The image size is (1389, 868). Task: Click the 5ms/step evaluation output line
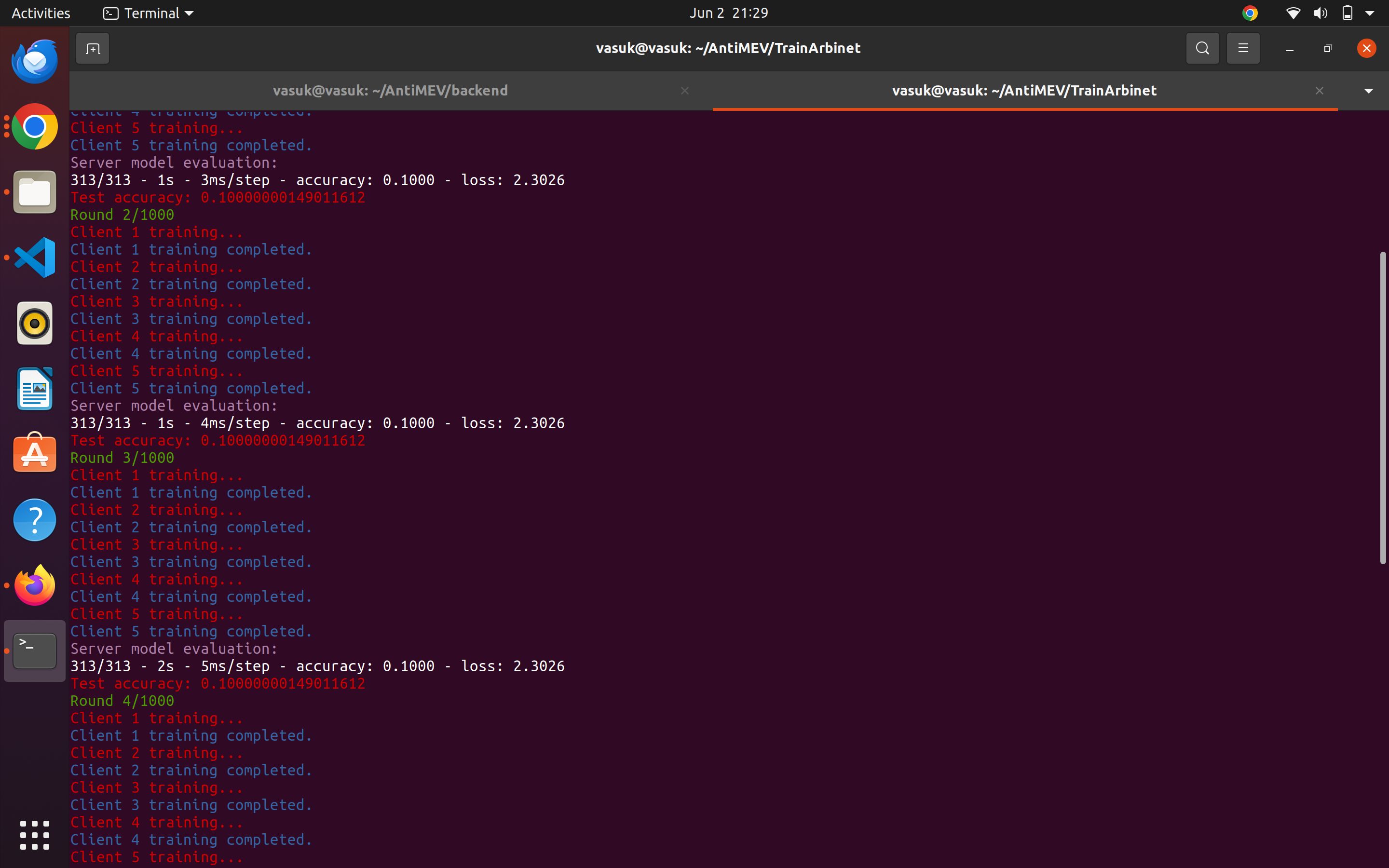click(317, 666)
